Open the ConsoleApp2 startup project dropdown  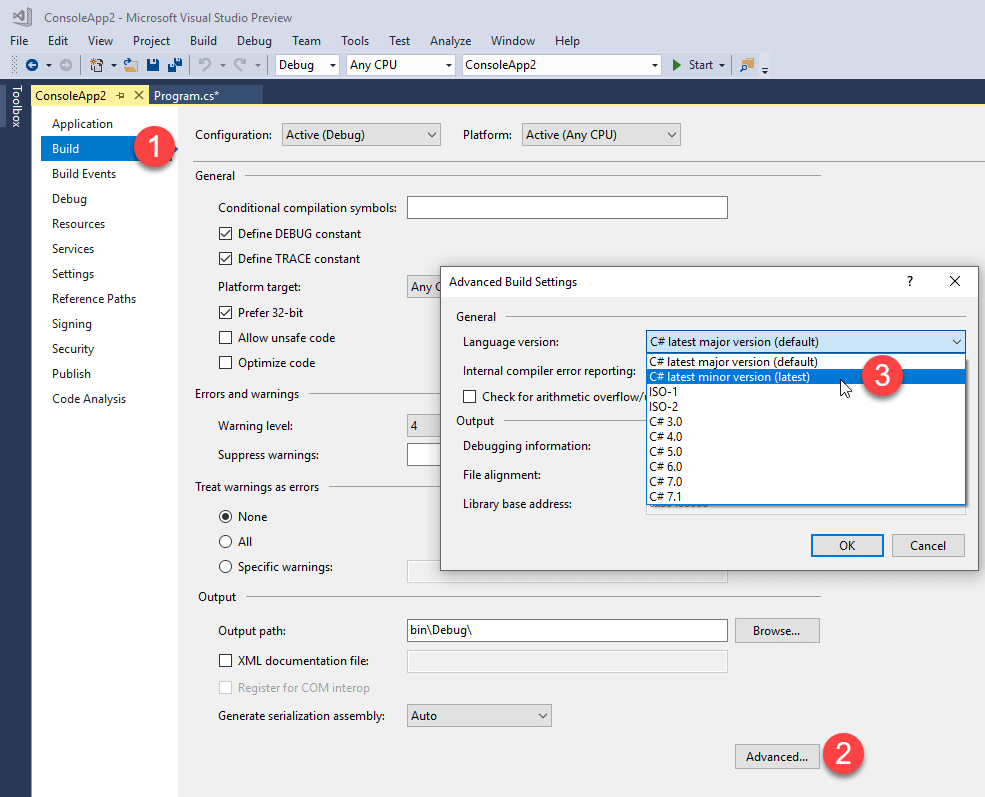pyautogui.click(x=562, y=65)
